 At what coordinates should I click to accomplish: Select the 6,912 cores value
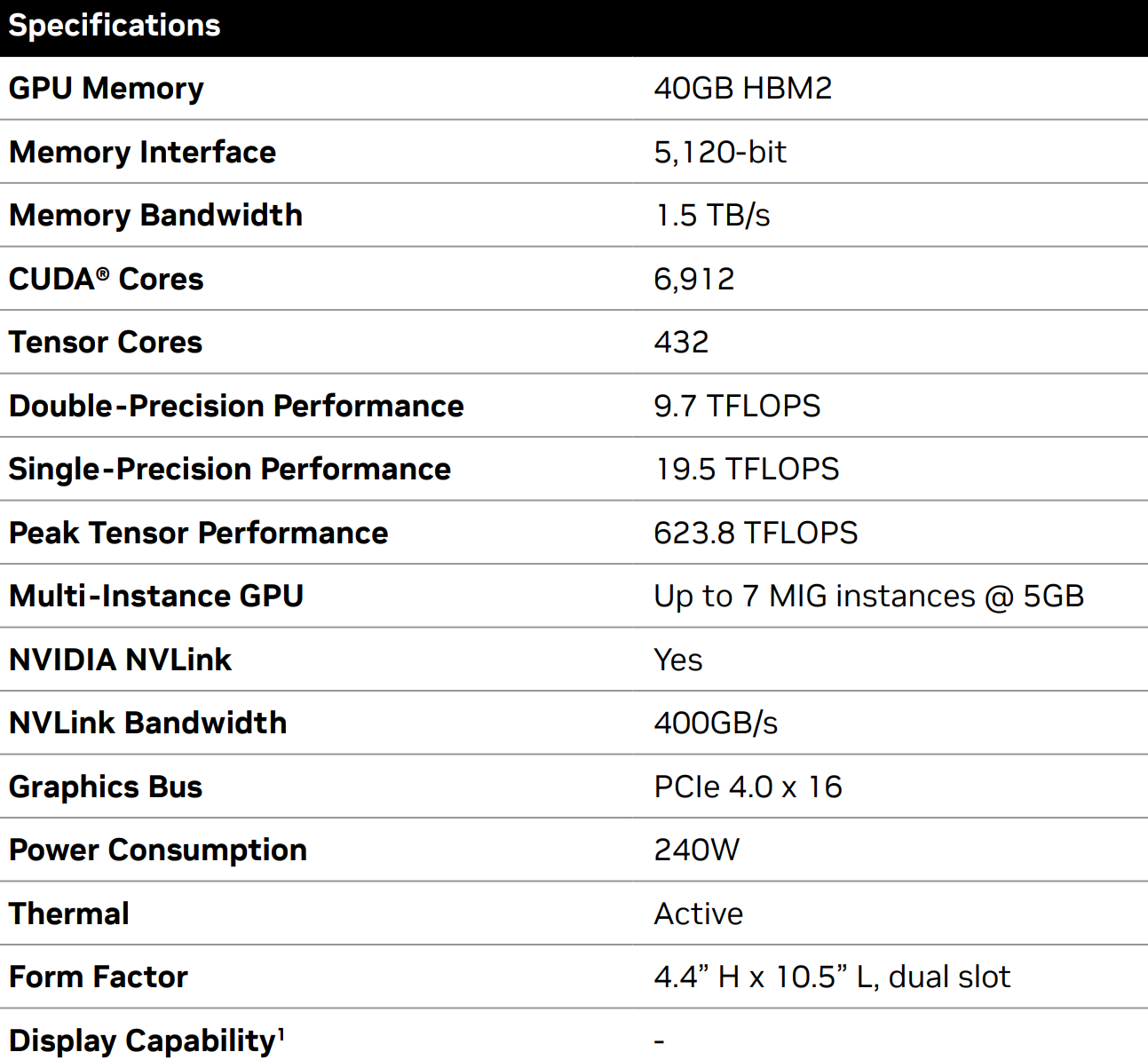tap(693, 279)
